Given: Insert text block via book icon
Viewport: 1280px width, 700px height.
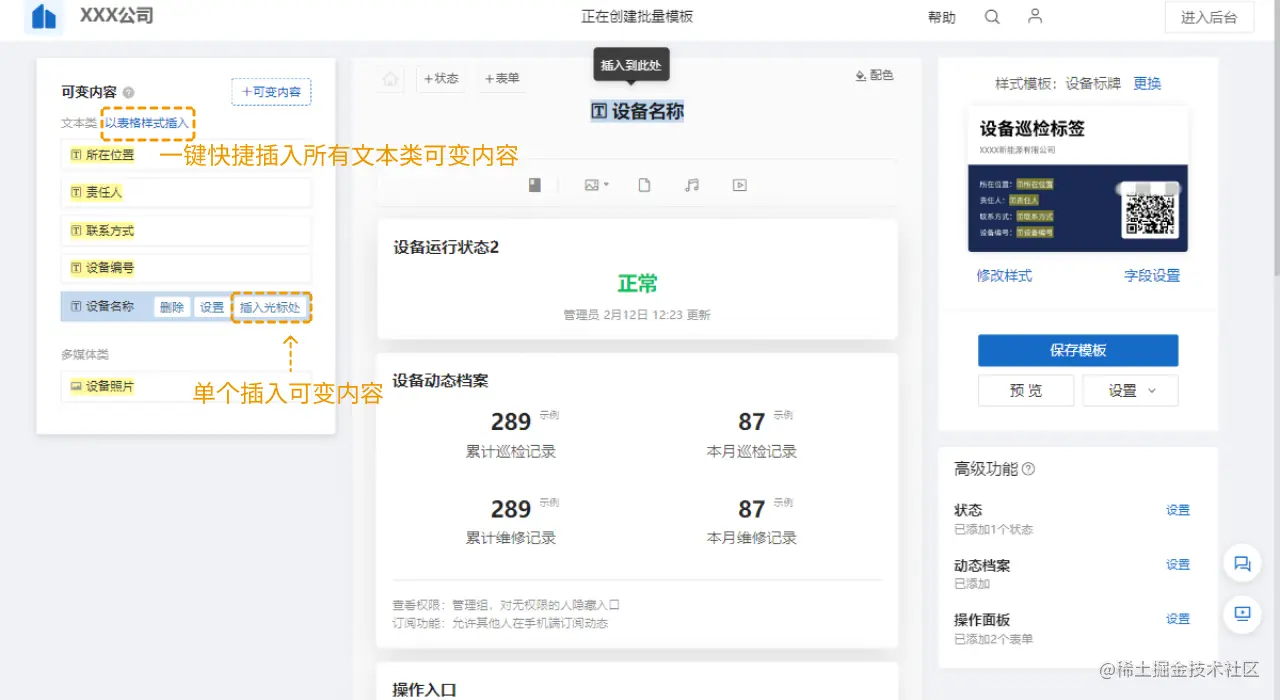Looking at the screenshot, I should (x=535, y=185).
